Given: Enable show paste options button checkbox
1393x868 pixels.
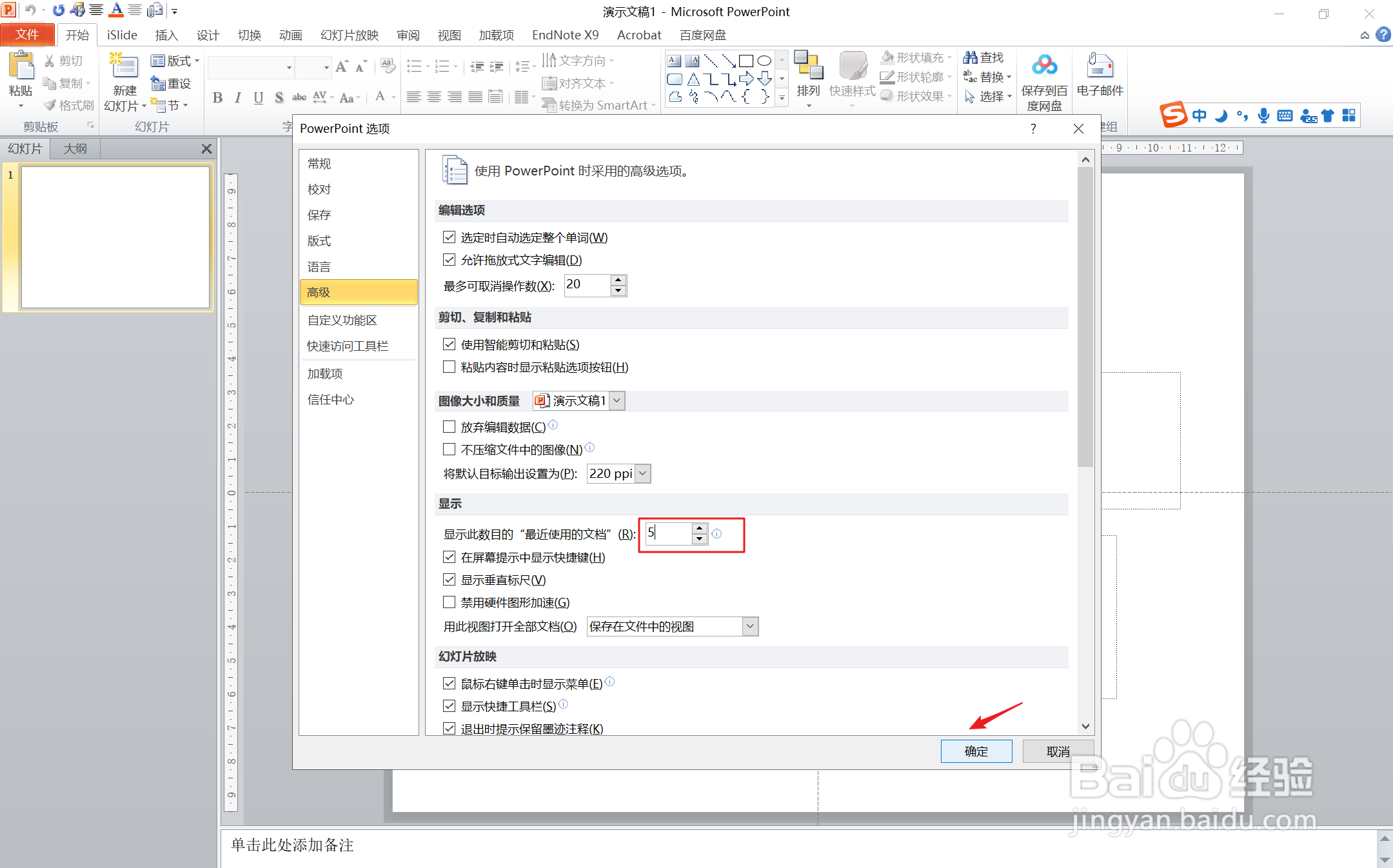Looking at the screenshot, I should [x=450, y=367].
